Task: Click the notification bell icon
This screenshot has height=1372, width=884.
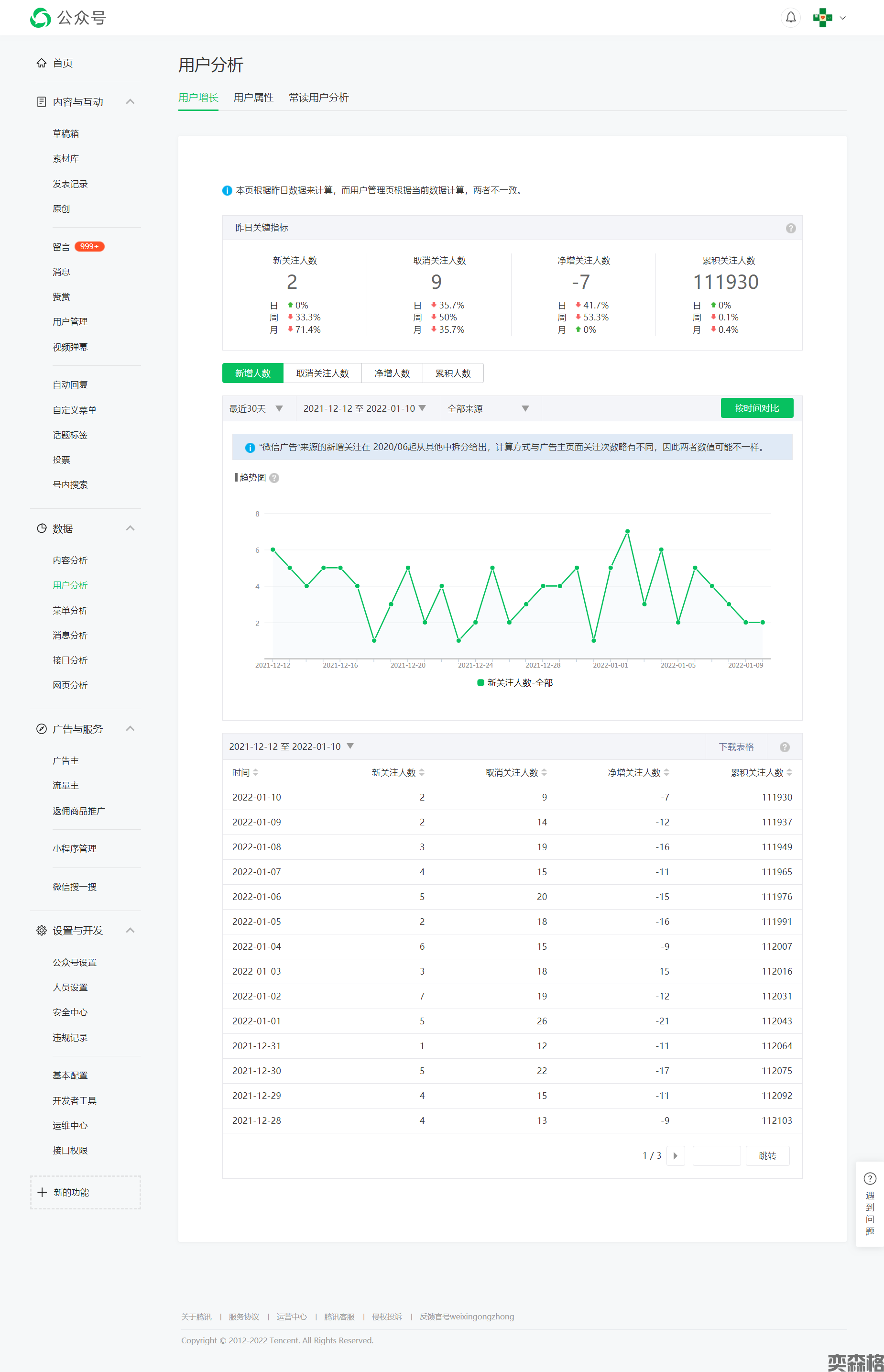Action: [790, 18]
